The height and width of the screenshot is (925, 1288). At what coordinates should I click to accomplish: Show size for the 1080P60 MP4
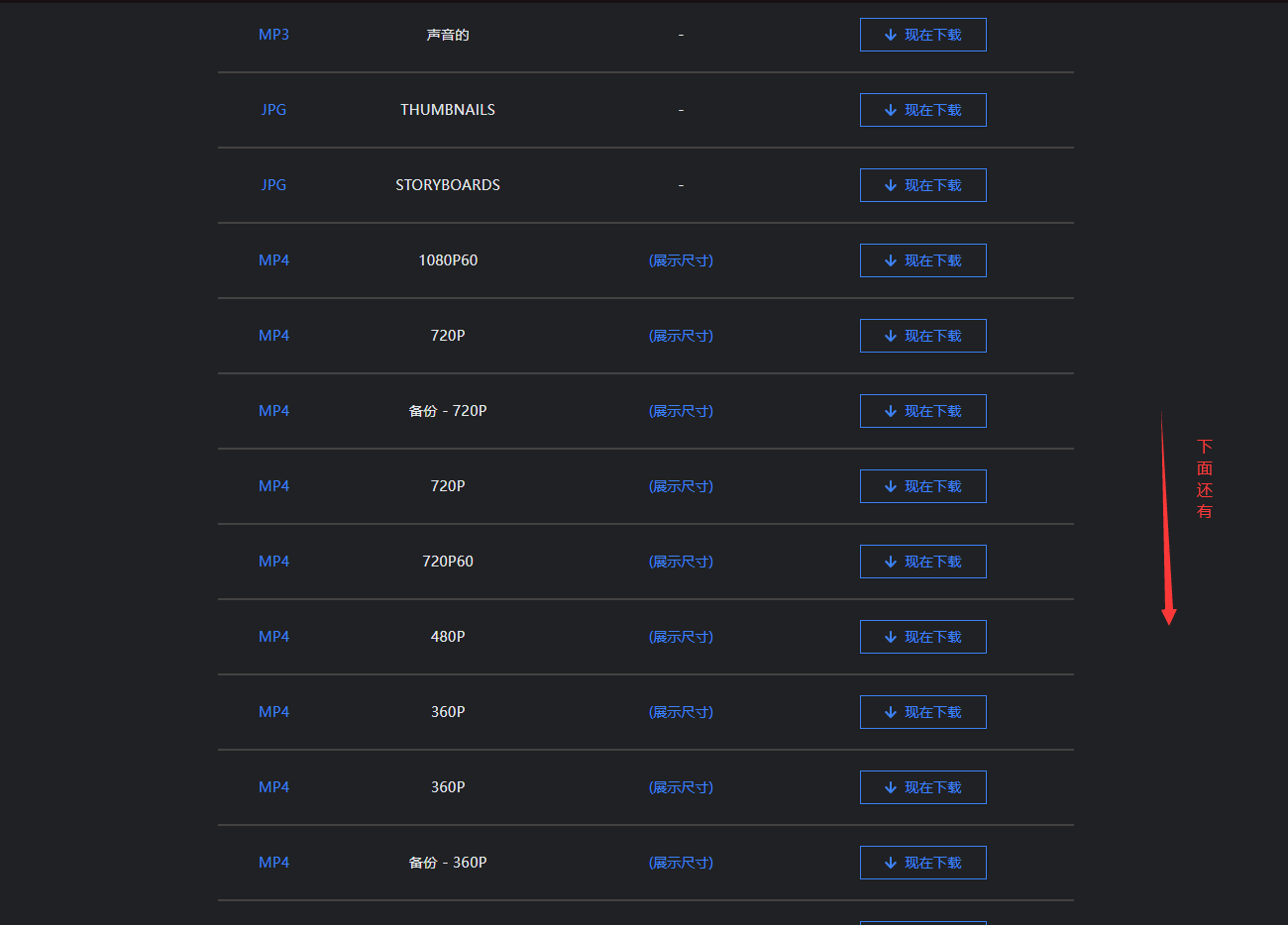click(681, 260)
